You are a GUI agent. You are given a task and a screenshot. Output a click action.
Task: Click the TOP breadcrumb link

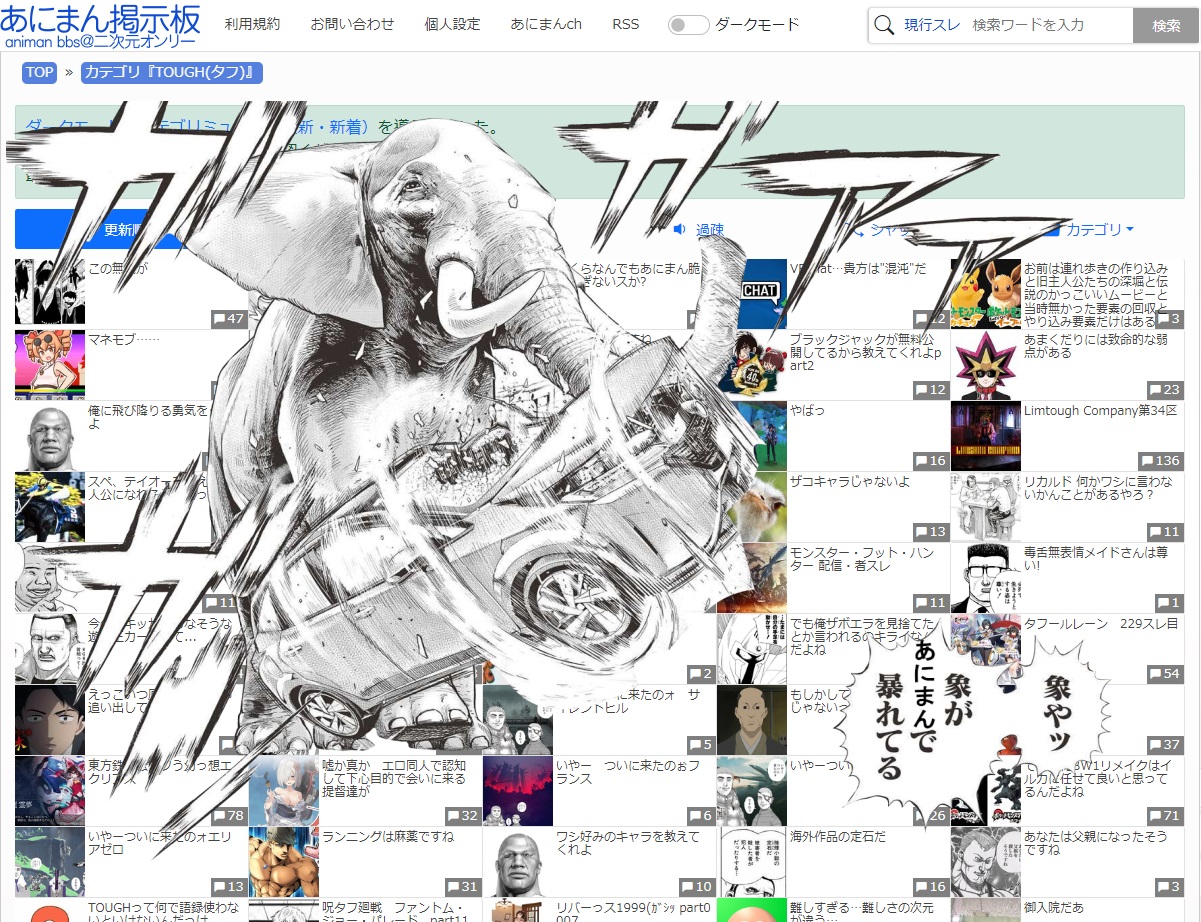point(40,72)
